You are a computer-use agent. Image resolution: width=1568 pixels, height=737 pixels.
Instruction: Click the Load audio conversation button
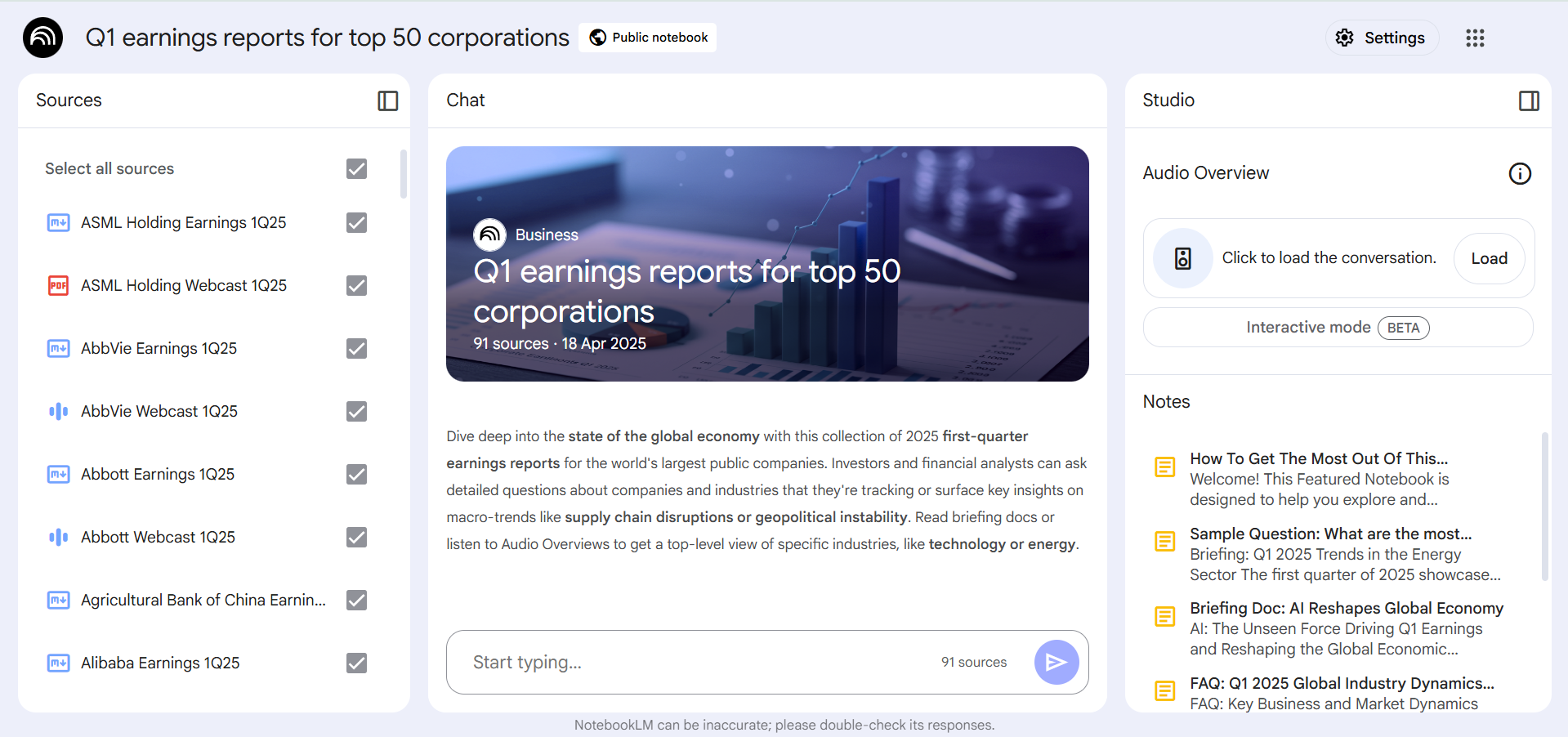(1488, 258)
